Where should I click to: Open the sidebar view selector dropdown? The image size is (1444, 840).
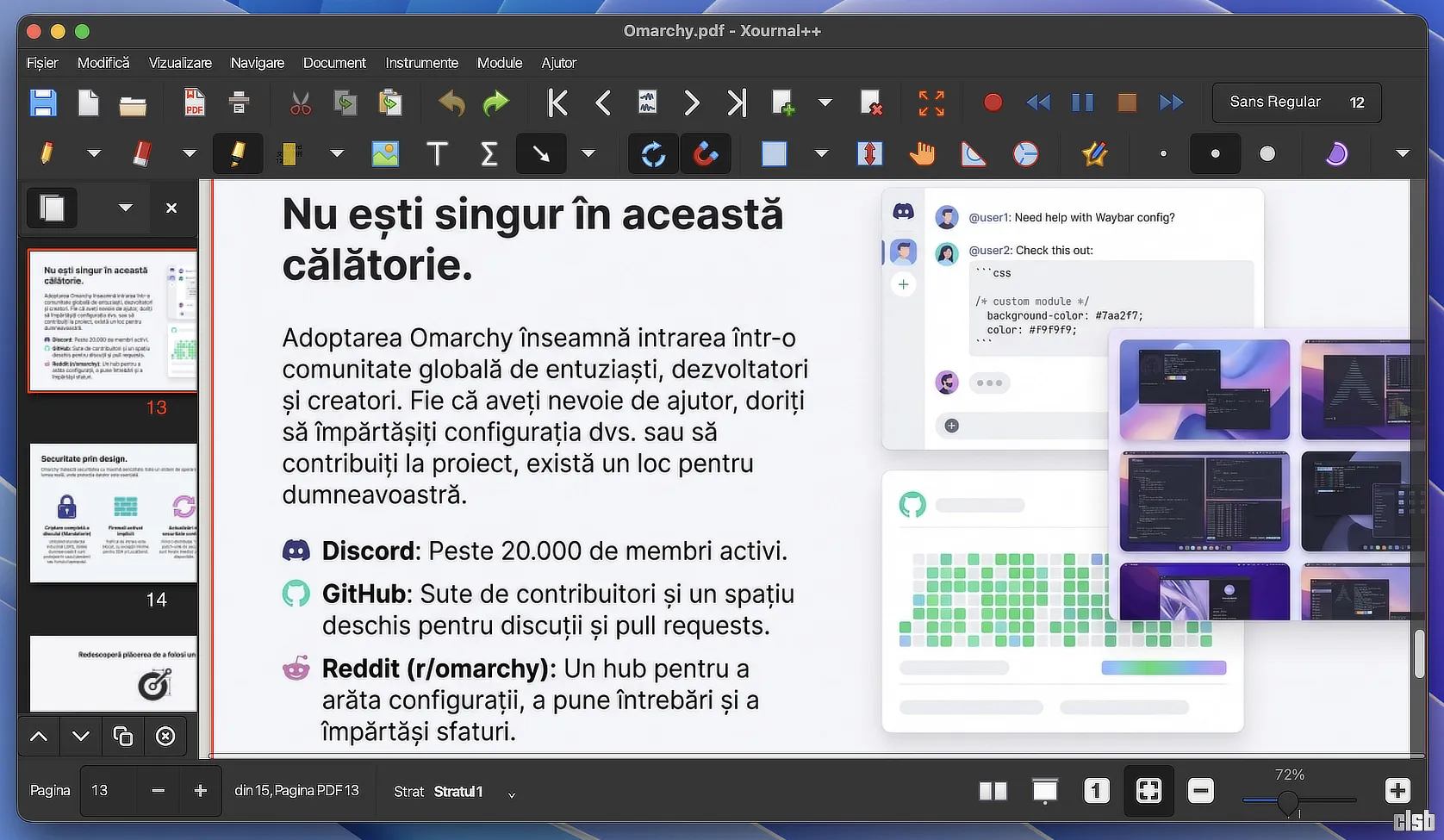tap(126, 208)
